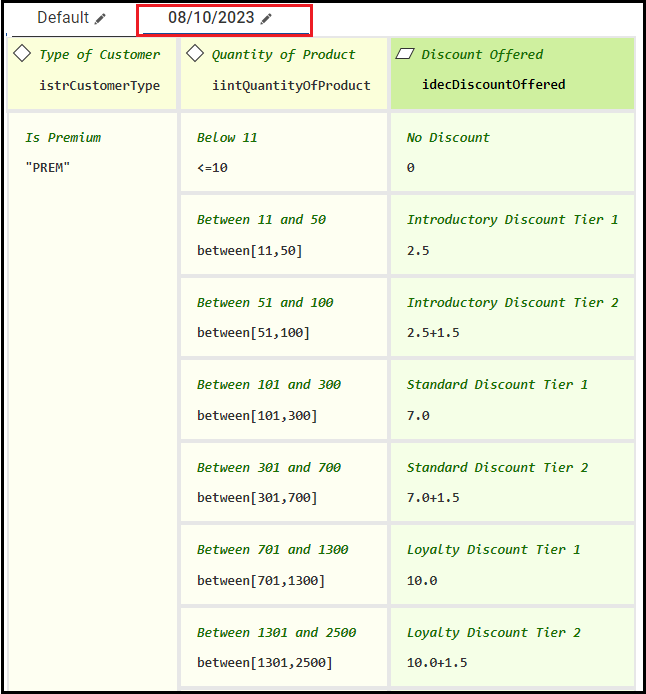
Task: Click the diamond icon beside Quantity of Product
Action: click(195, 54)
